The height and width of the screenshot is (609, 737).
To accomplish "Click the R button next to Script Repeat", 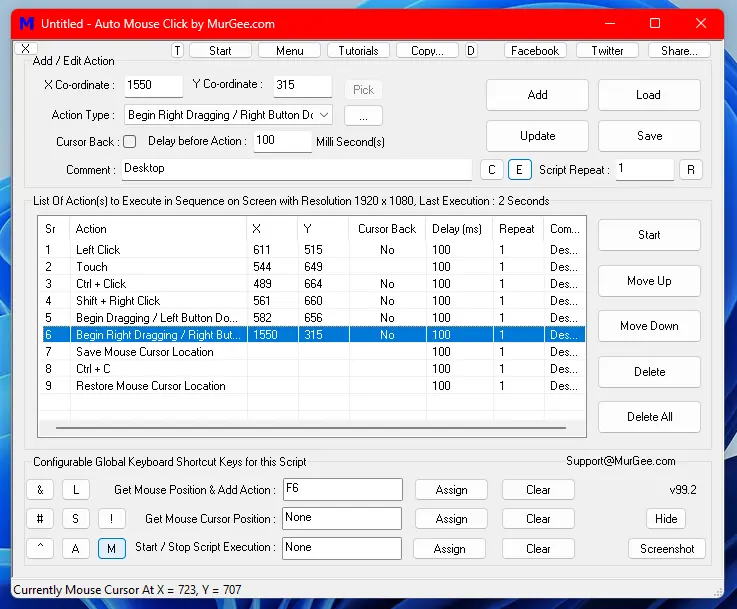I will (691, 170).
